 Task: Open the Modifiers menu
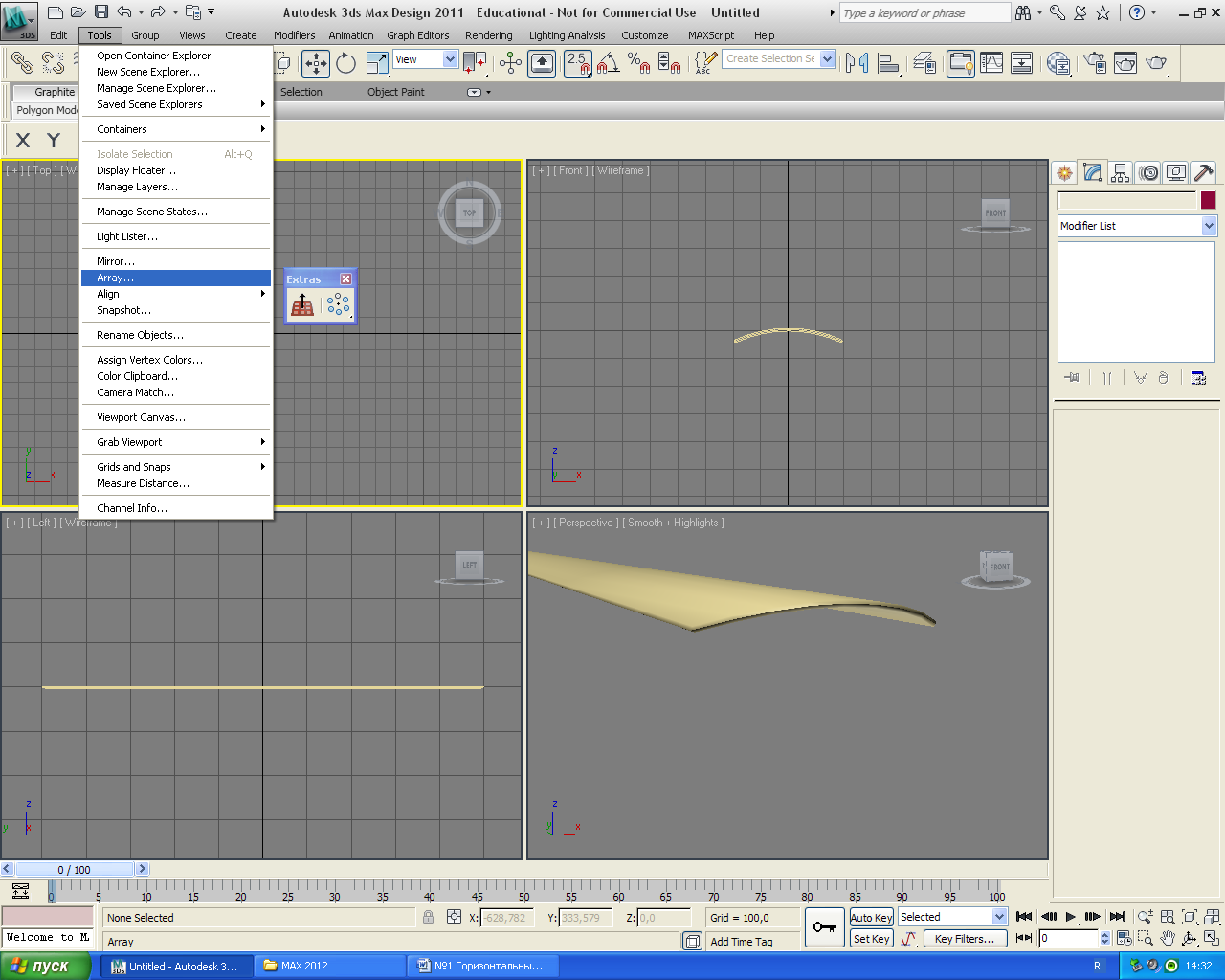click(x=294, y=35)
